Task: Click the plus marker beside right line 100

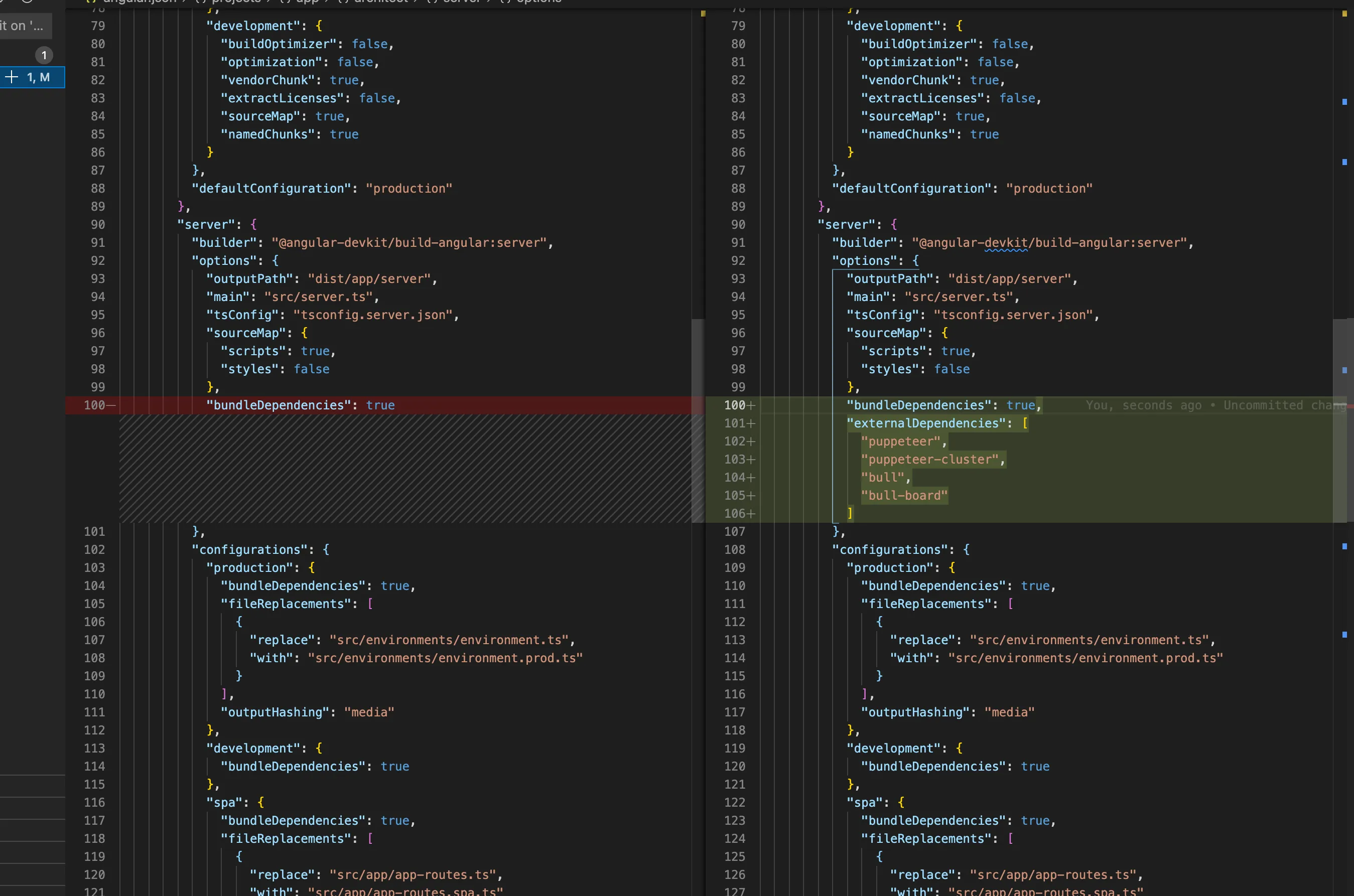Action: [x=751, y=405]
